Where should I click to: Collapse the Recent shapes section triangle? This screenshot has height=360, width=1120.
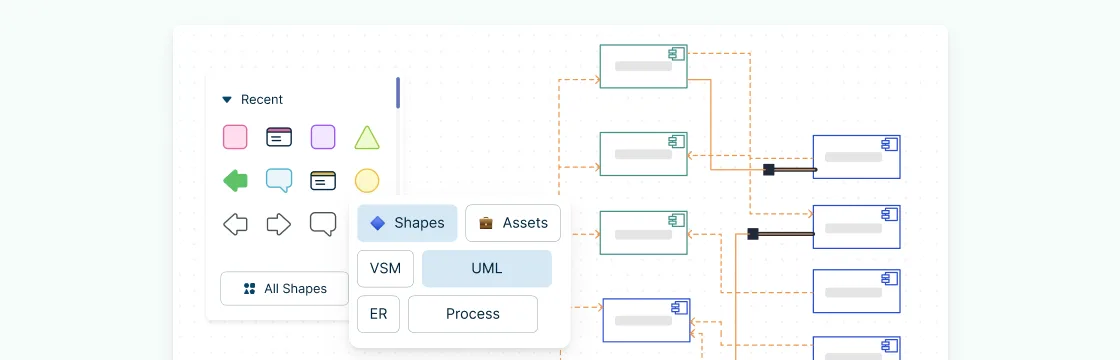pyautogui.click(x=226, y=100)
